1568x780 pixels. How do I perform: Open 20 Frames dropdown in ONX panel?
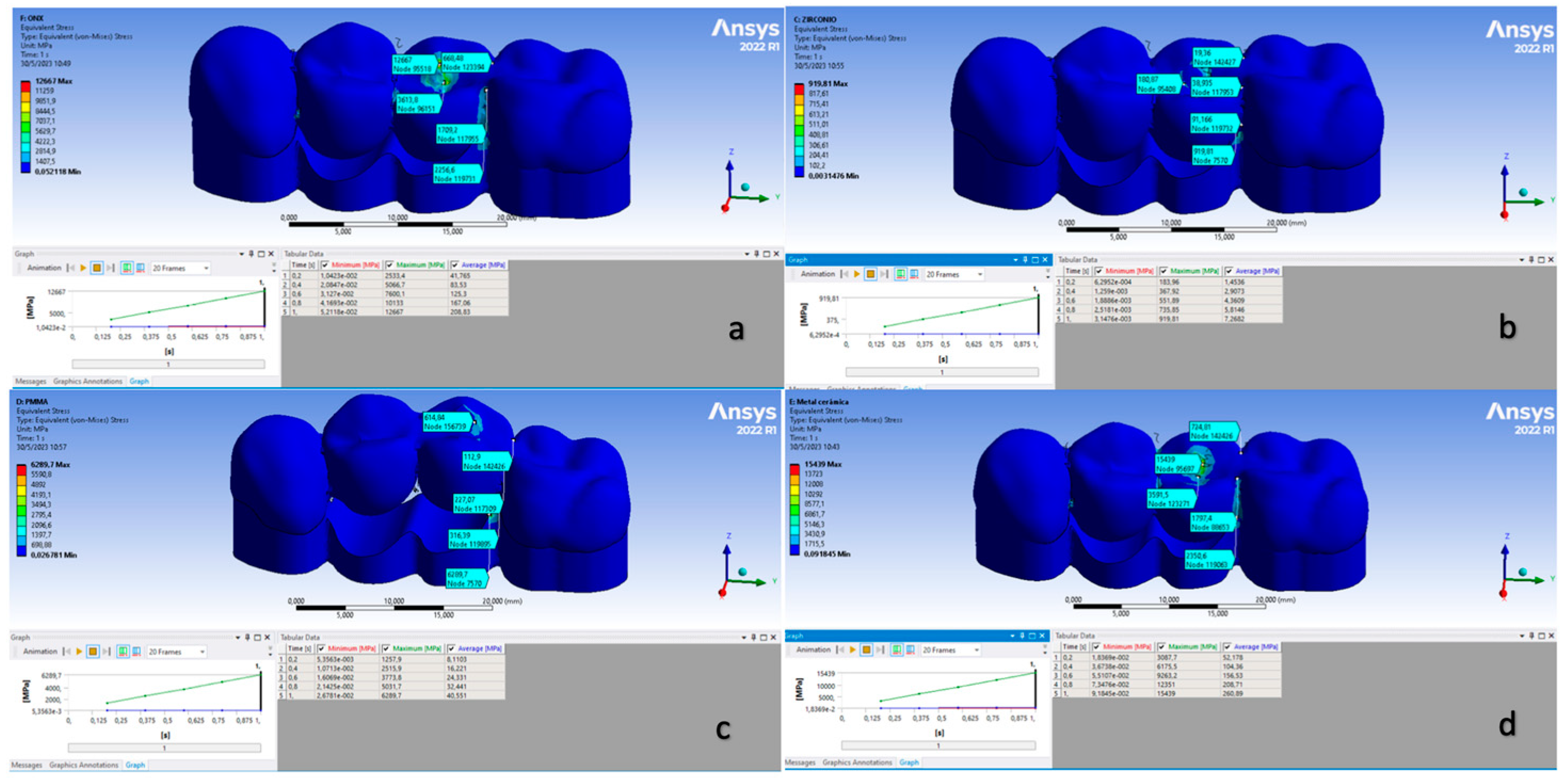[180, 268]
